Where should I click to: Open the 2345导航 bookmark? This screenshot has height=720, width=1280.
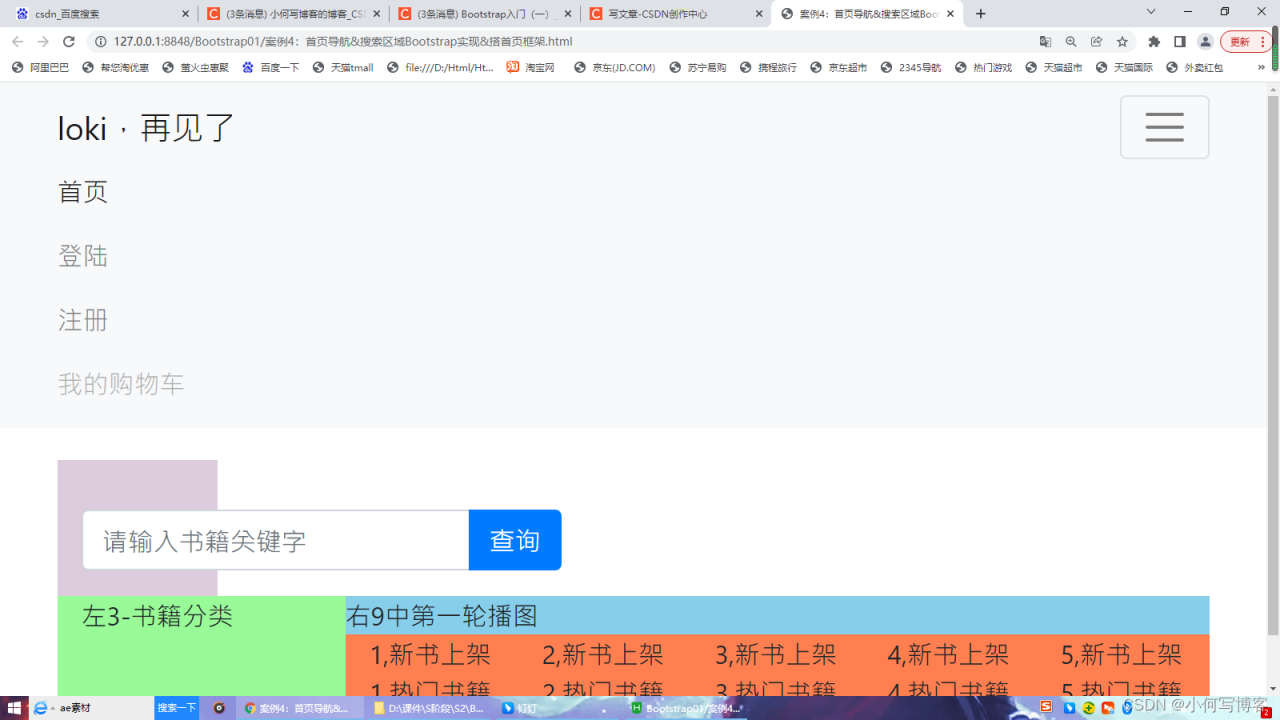tap(911, 68)
